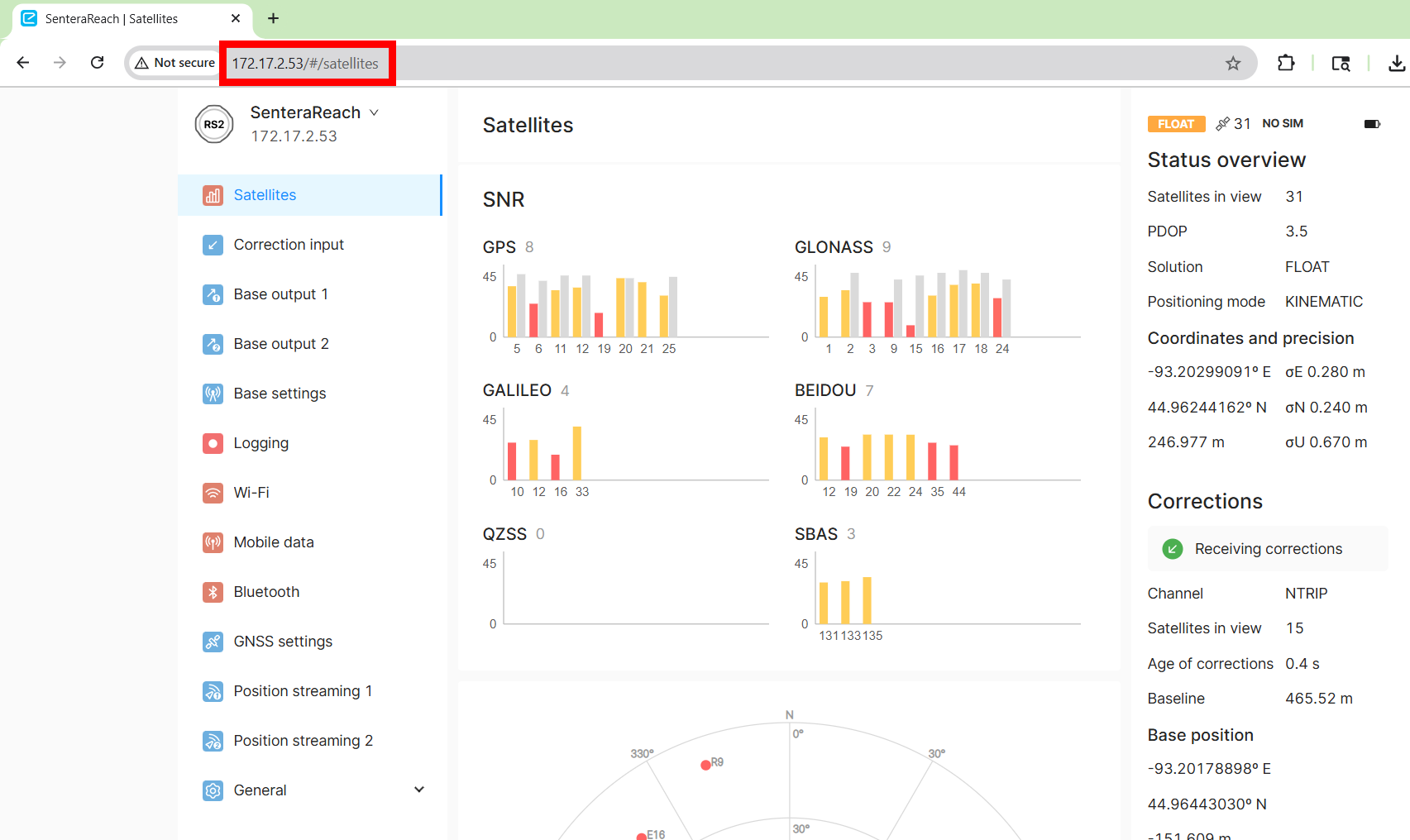Open Base output 1 page
The width and height of the screenshot is (1410, 840).
coord(280,294)
